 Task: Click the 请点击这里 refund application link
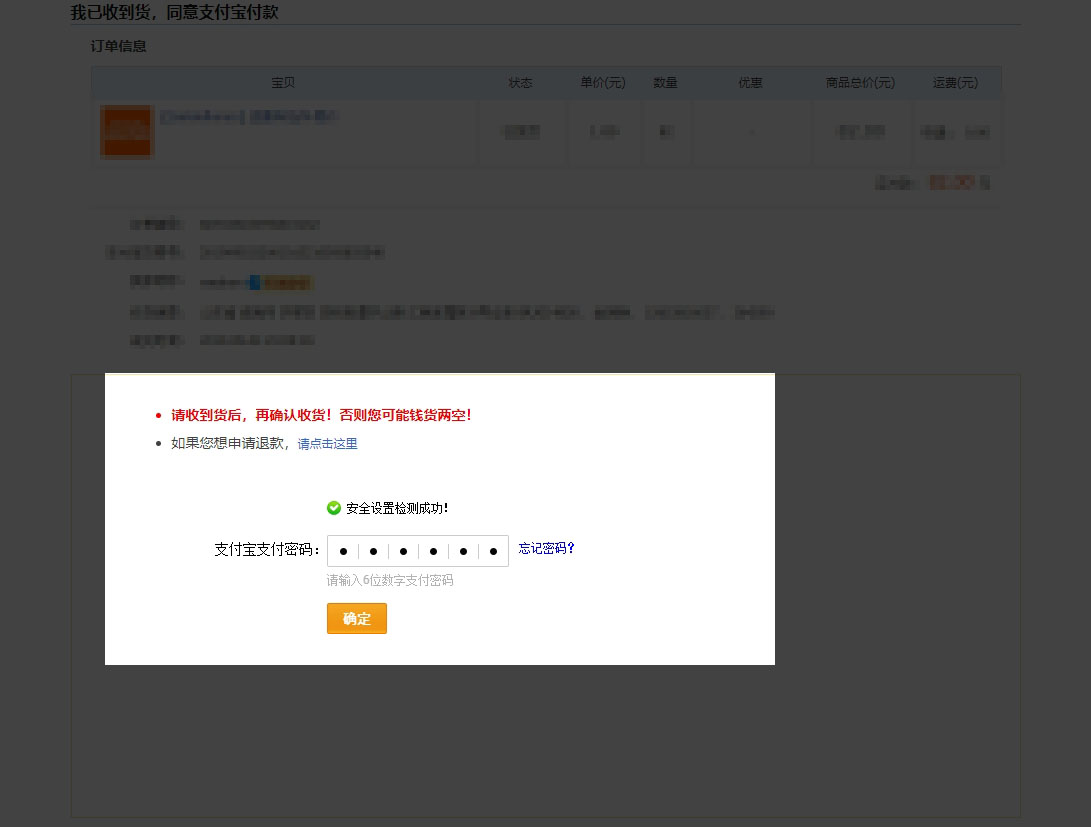[x=327, y=444]
